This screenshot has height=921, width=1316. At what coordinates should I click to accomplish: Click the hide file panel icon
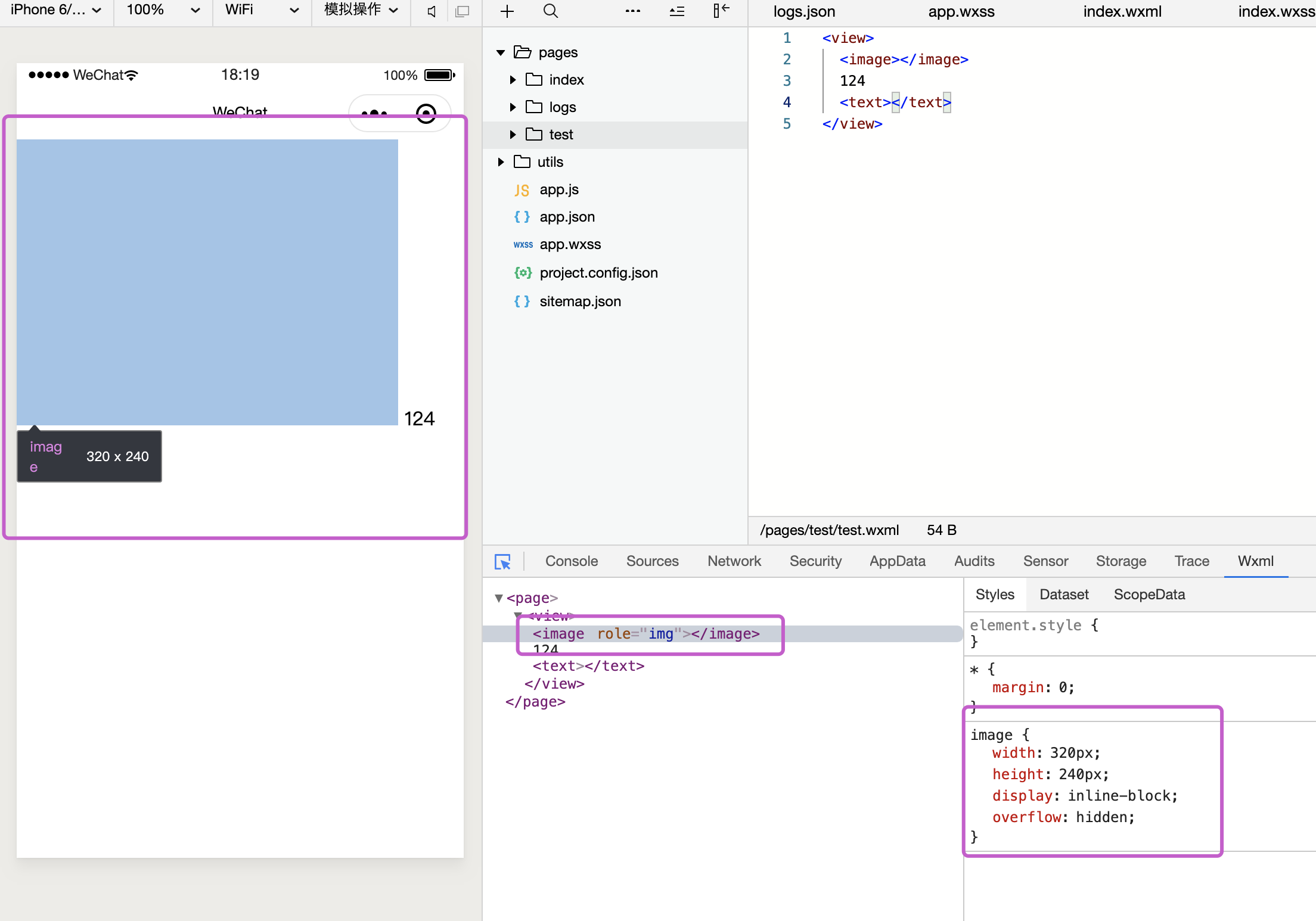click(x=721, y=11)
